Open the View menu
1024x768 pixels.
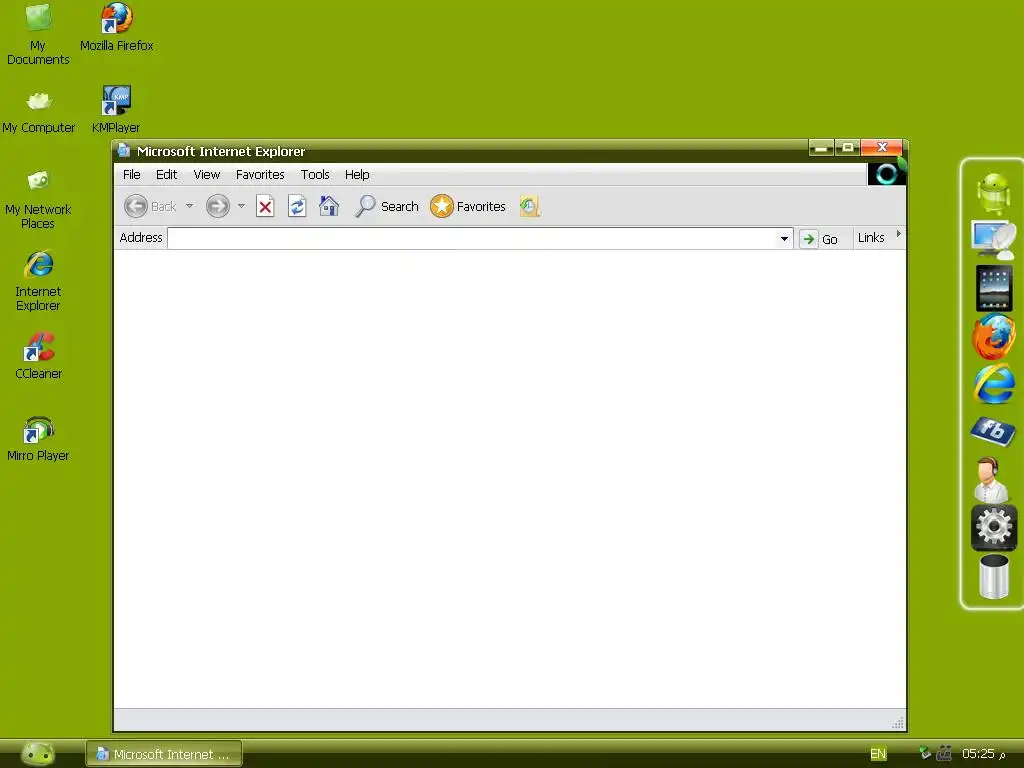(x=206, y=174)
